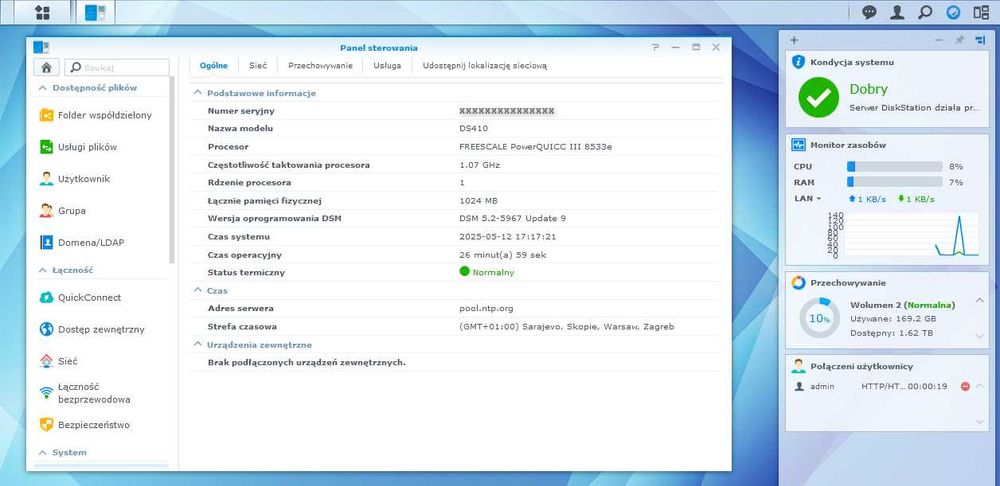Open Domena/LDAP settings

coord(82,242)
